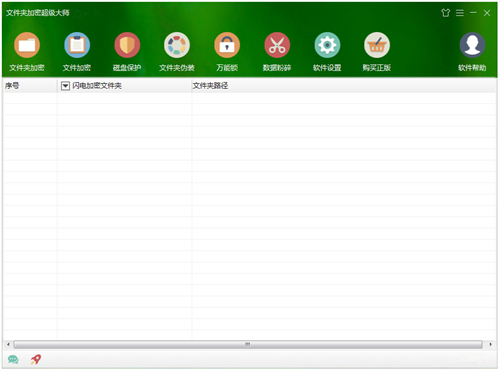Open the 数据粉碎 data shredder scissors icon
This screenshot has width=500, height=371.
pos(277,45)
